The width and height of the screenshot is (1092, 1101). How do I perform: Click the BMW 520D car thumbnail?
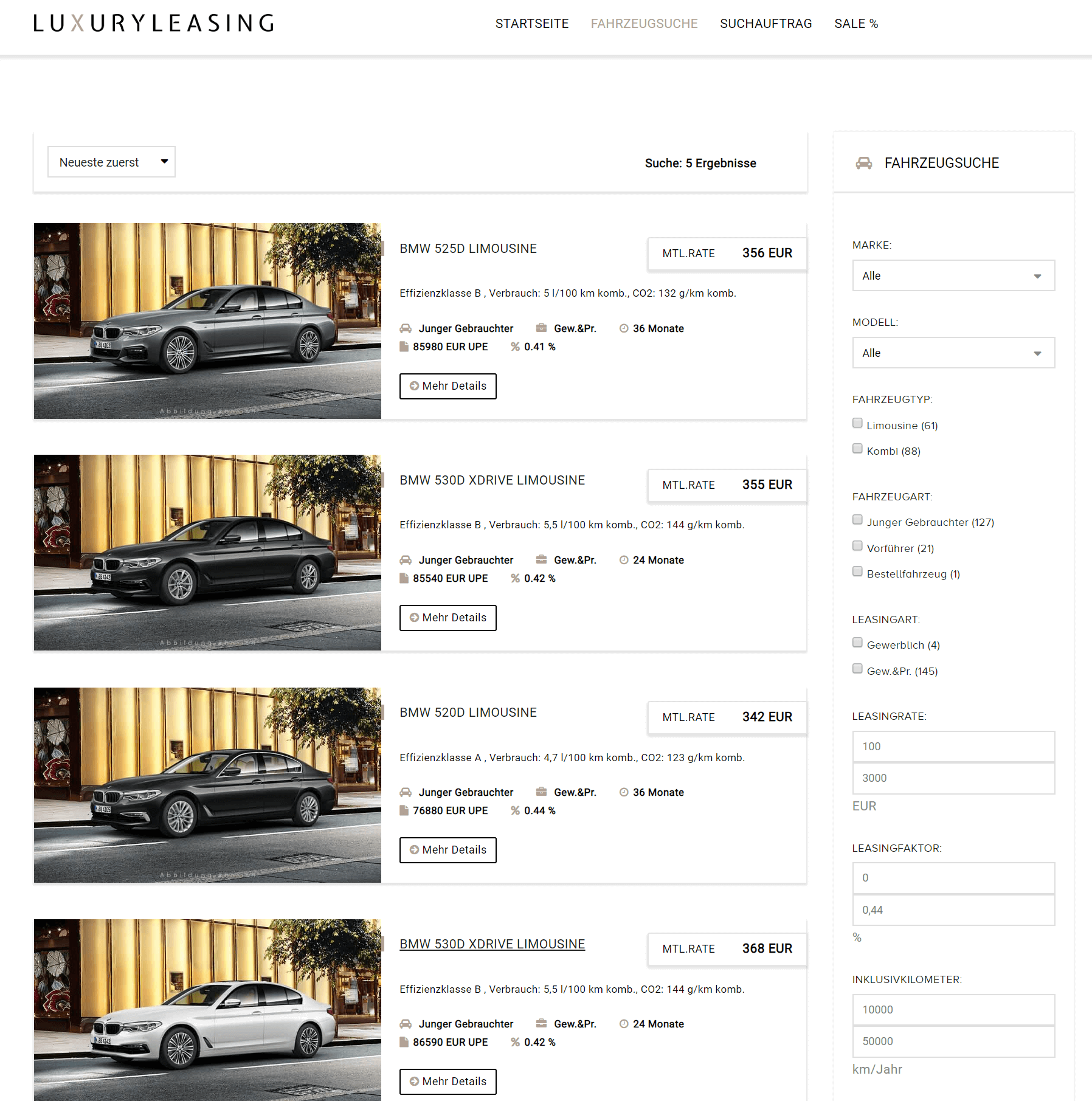click(x=207, y=785)
